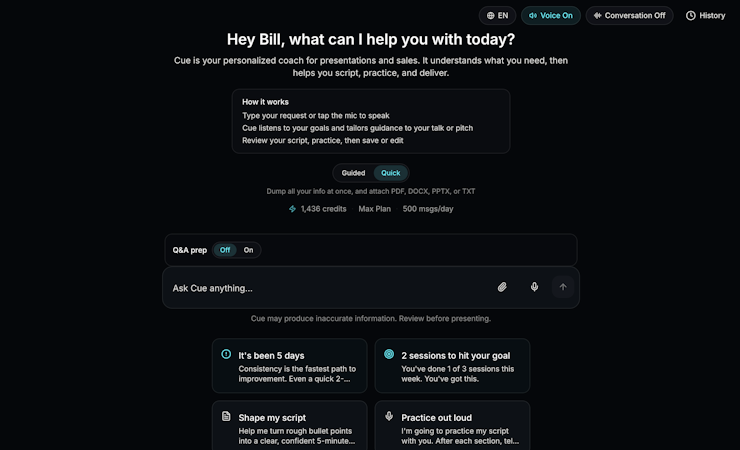The image size is (740, 450).
Task: Click the globe language icon
Action: (x=490, y=16)
